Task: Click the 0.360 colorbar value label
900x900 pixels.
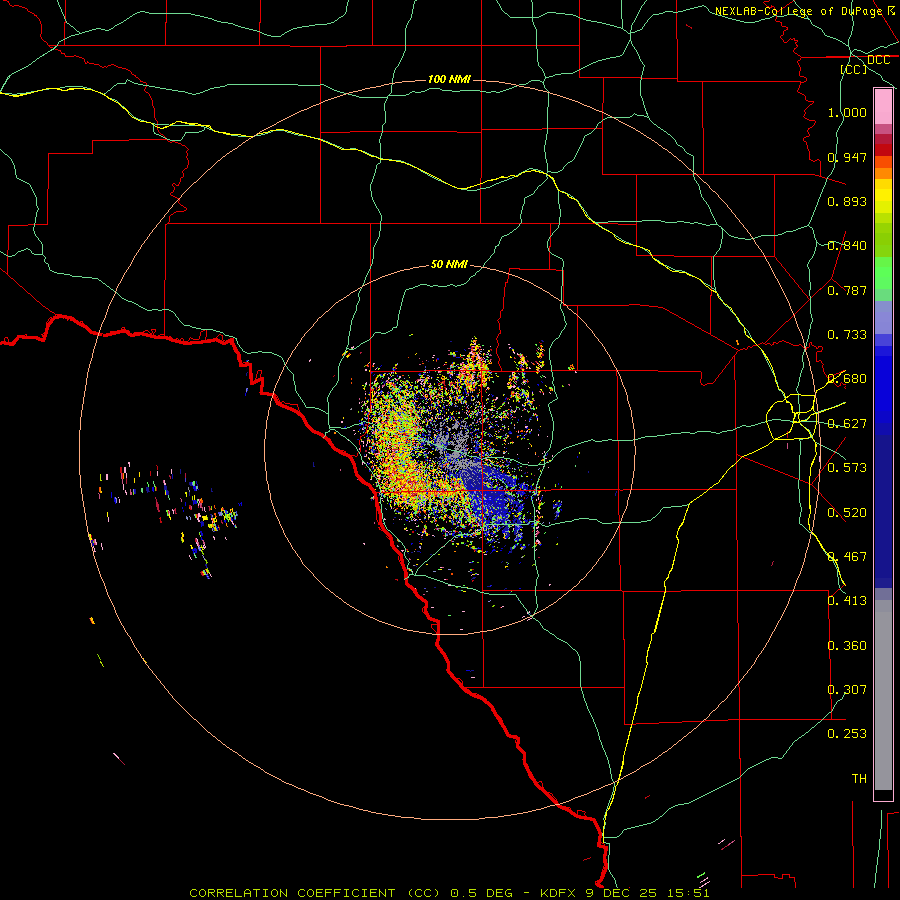Action: 847,646
